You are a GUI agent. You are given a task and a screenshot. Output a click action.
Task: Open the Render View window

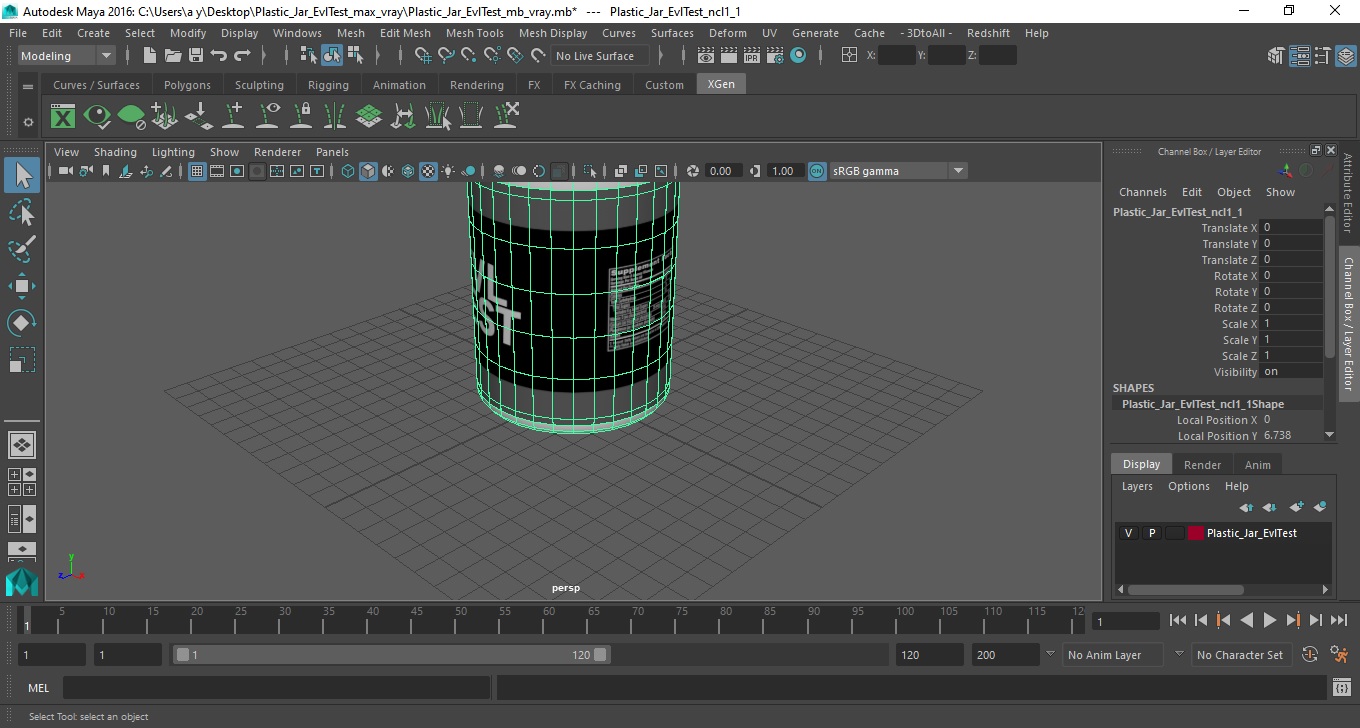click(706, 56)
